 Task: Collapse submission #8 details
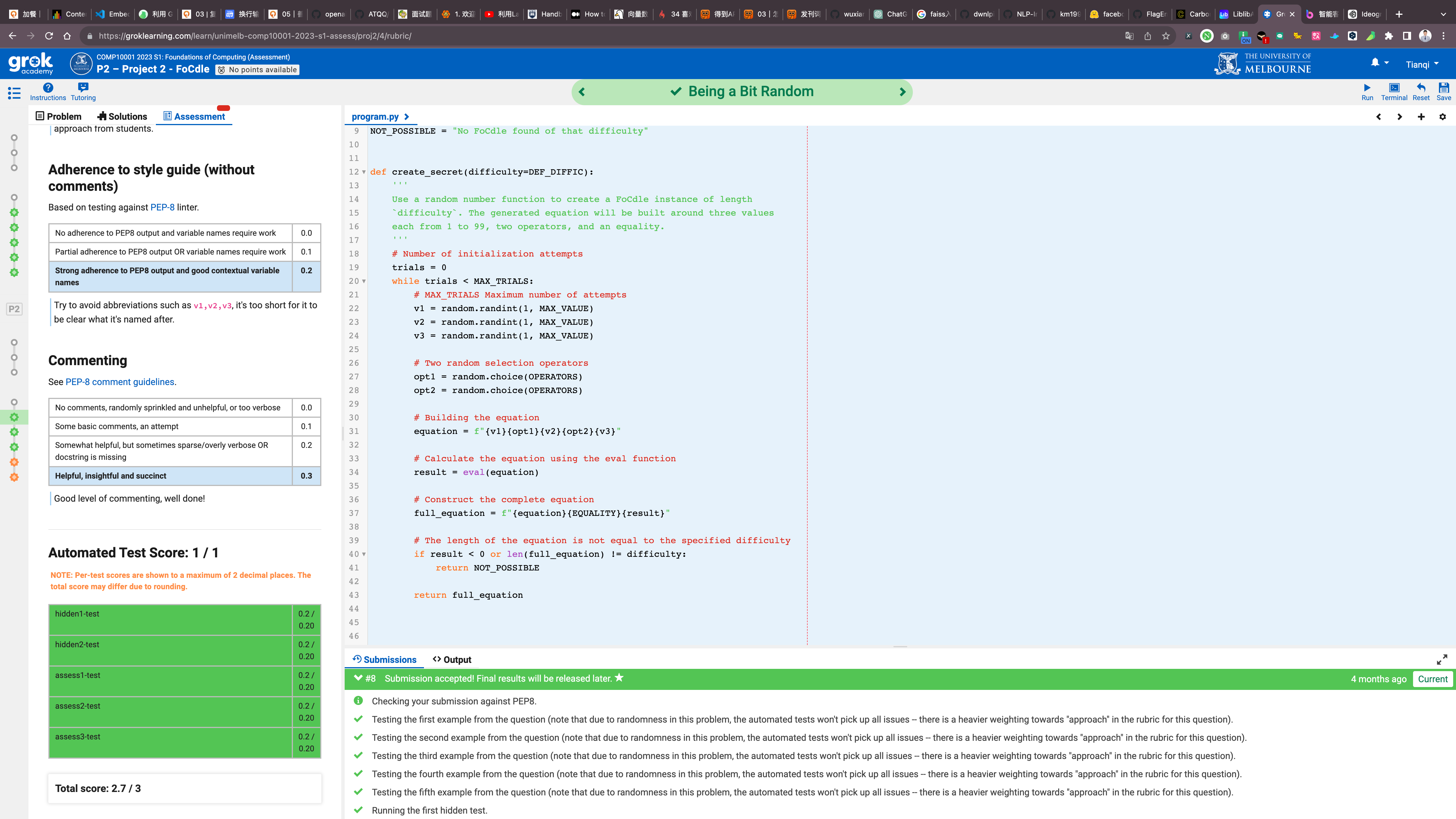pyautogui.click(x=358, y=678)
